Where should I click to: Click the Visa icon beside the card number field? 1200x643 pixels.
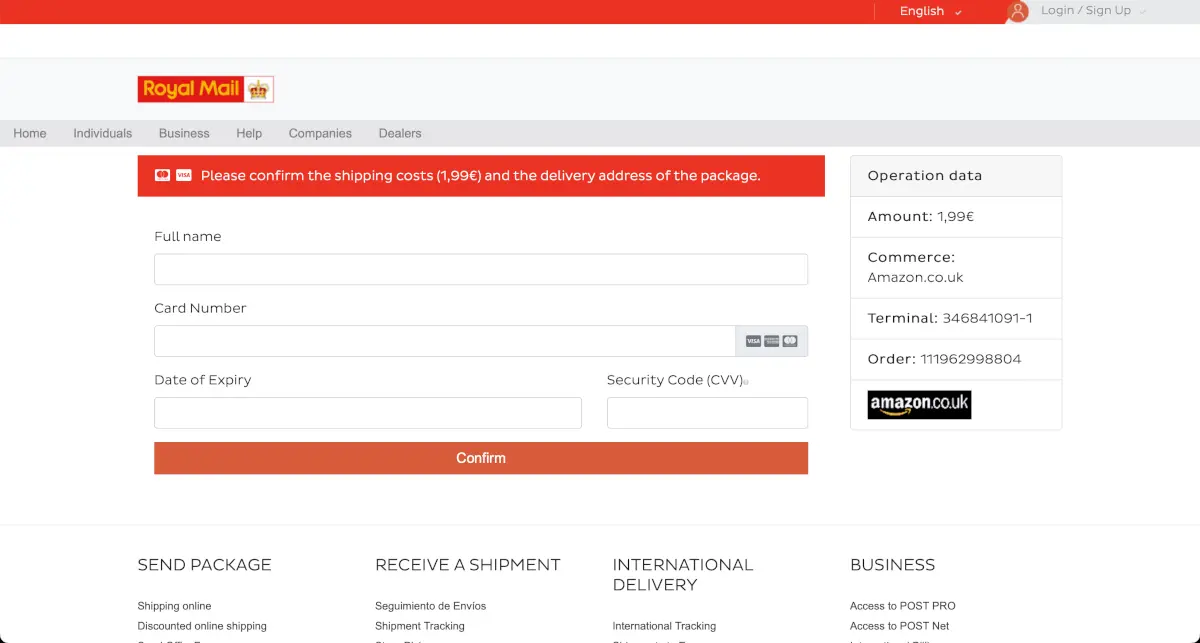point(752,340)
